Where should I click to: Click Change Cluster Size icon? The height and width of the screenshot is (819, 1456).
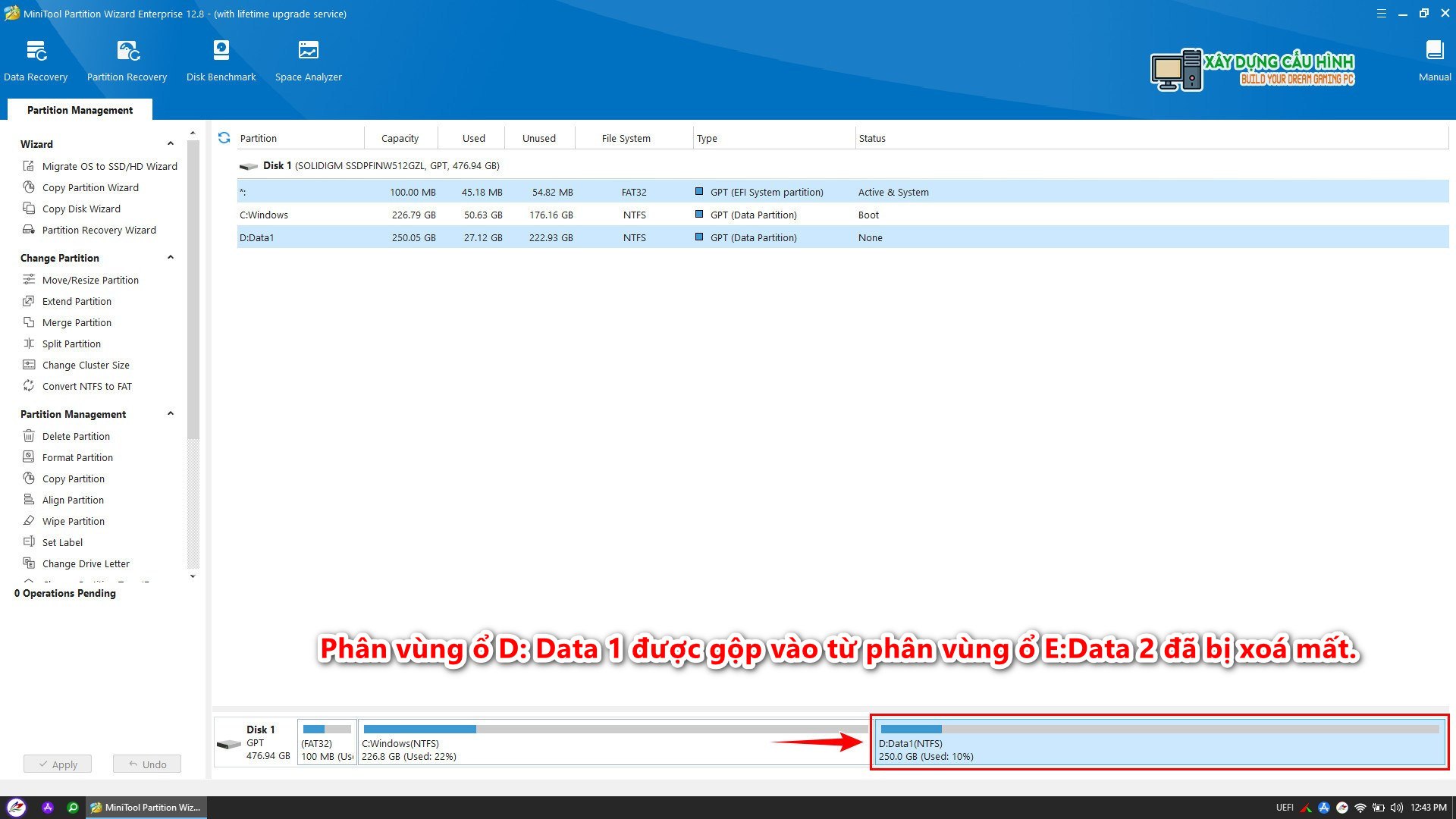[x=29, y=365]
